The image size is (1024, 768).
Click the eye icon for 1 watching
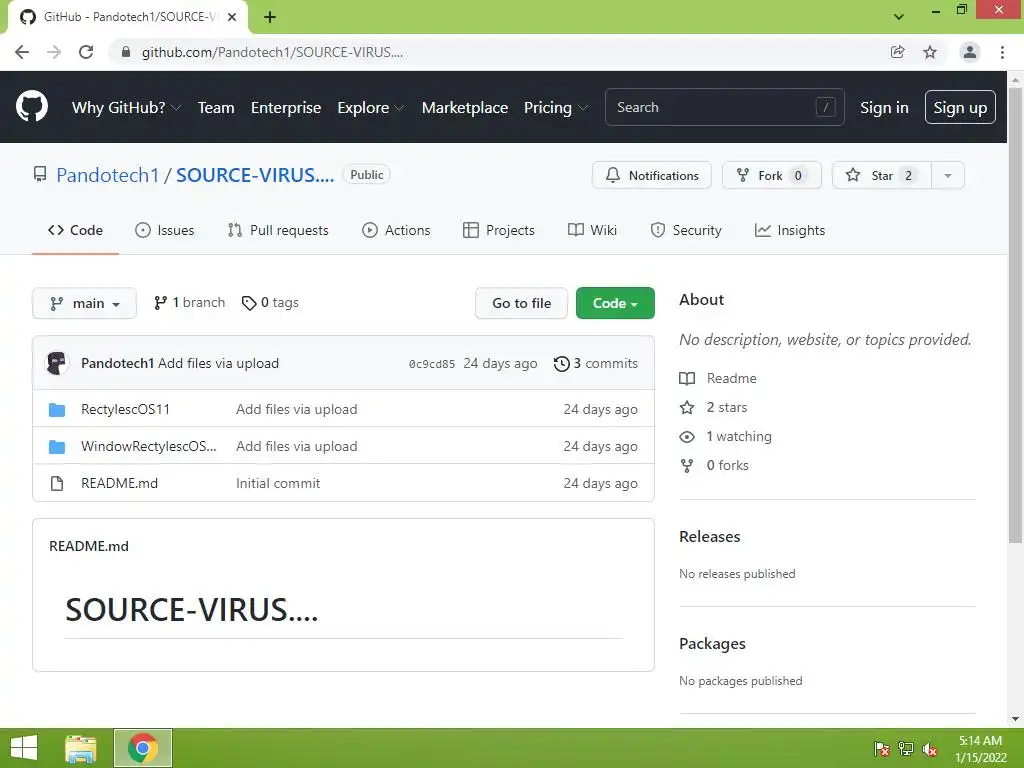(x=687, y=437)
